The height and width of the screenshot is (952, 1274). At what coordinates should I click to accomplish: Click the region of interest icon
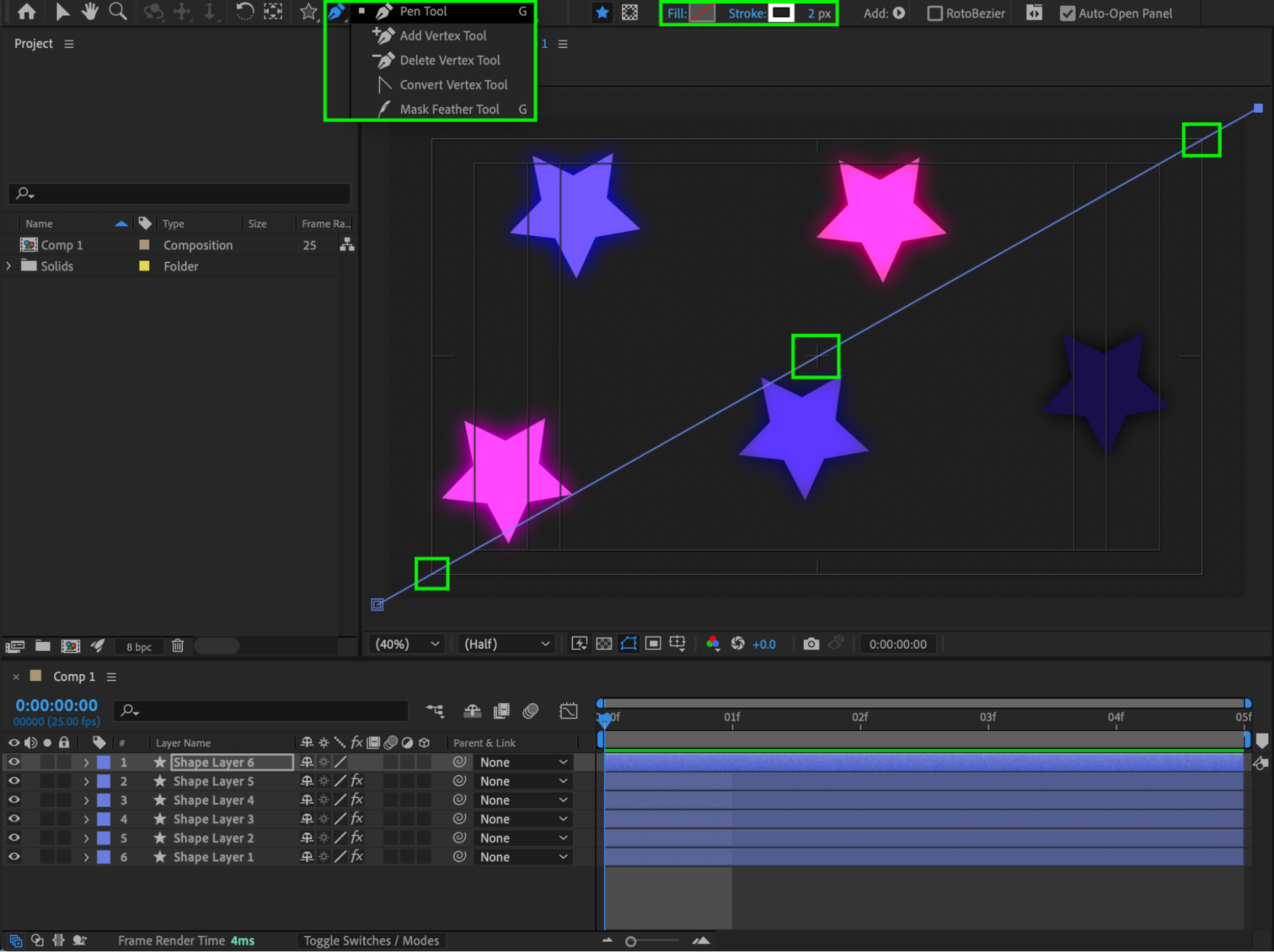pos(653,644)
